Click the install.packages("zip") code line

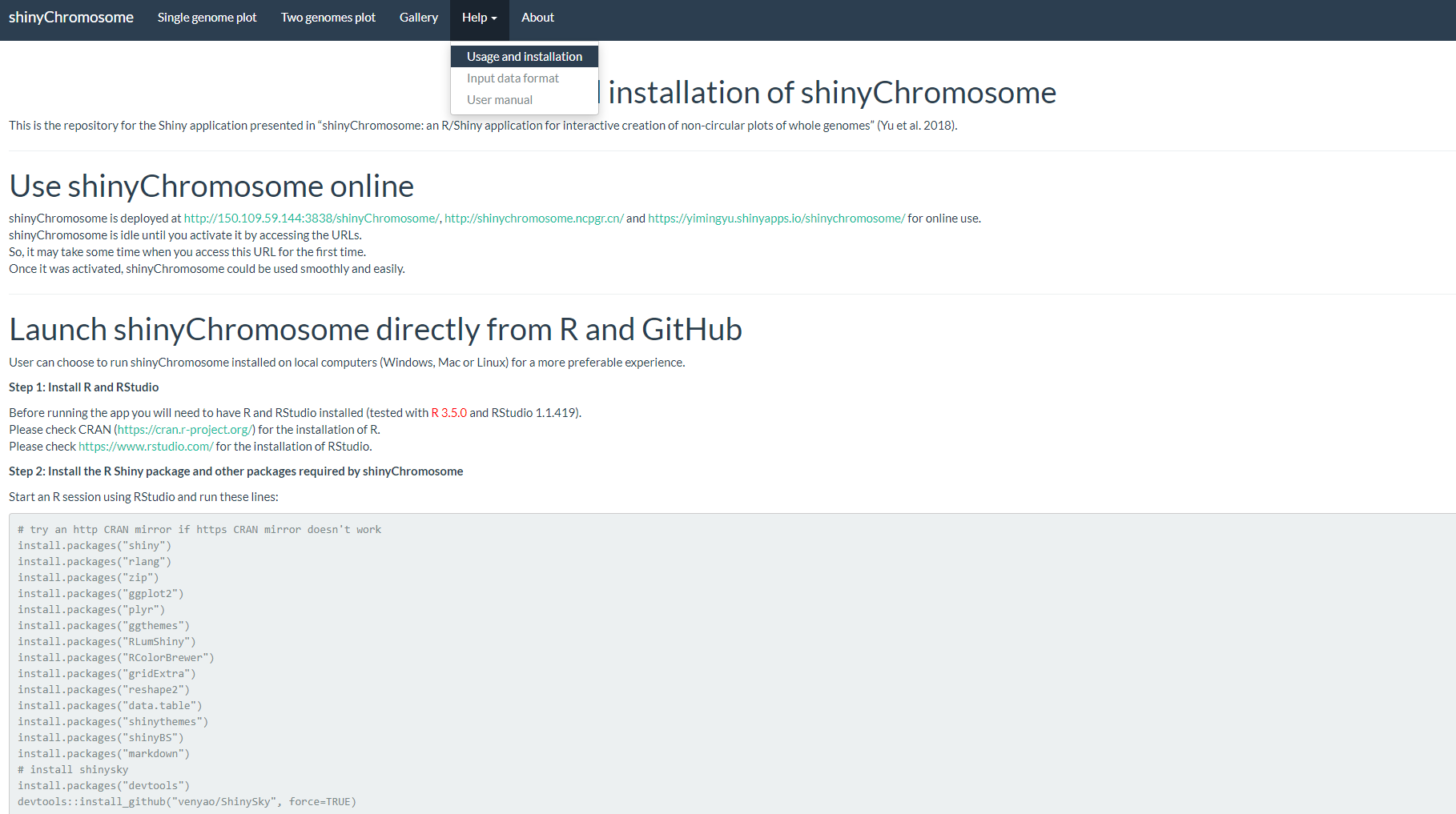88,578
